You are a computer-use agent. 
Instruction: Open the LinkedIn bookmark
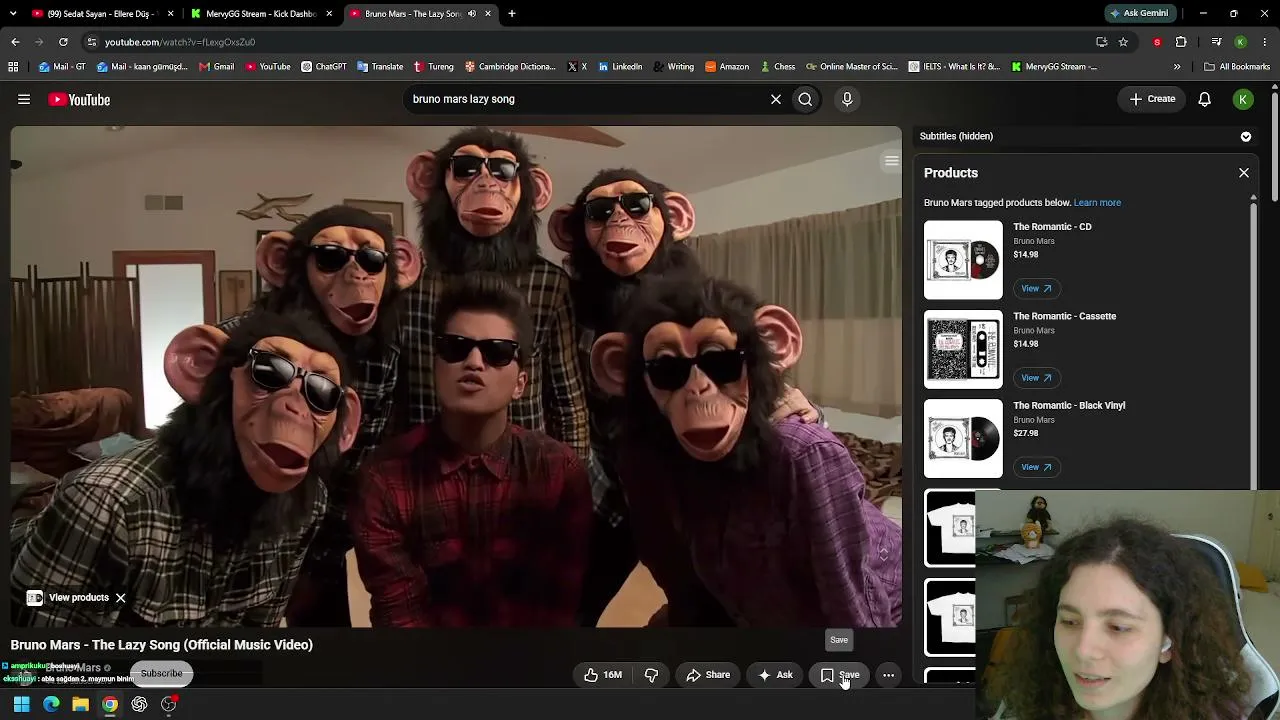click(x=619, y=67)
